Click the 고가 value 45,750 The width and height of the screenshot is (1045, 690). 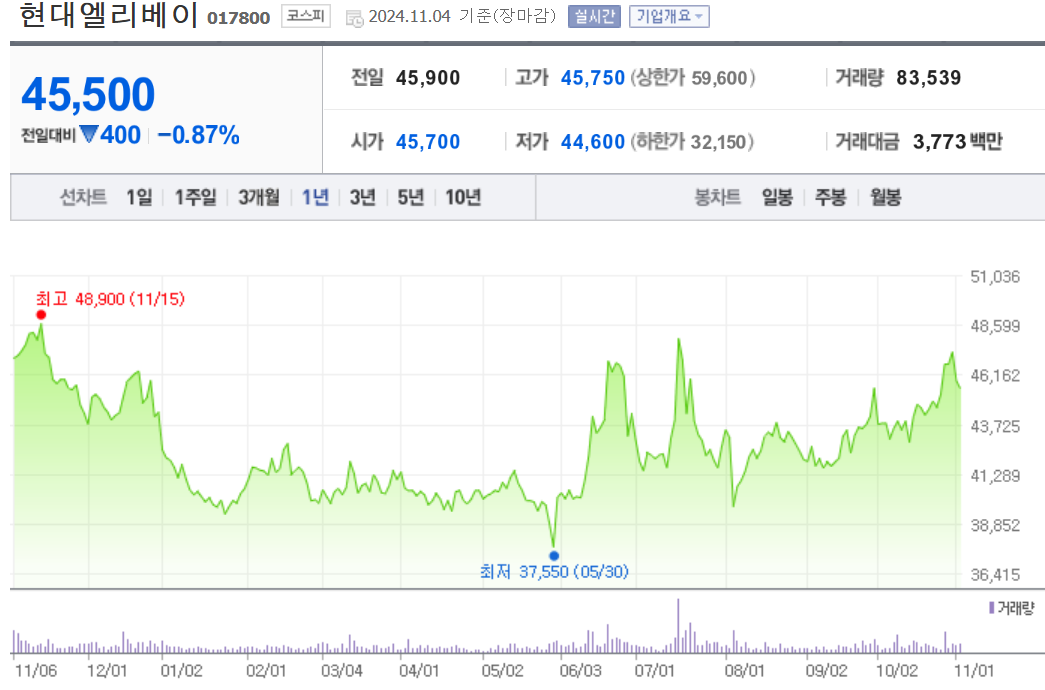(592, 78)
